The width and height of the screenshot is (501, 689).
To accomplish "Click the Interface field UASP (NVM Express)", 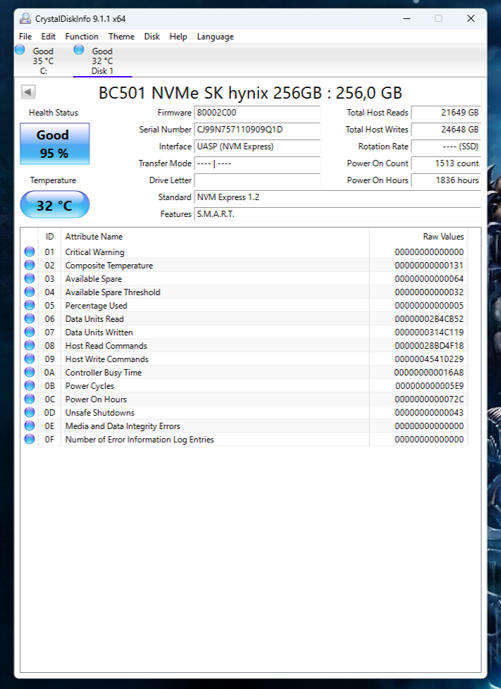I will pyautogui.click(x=257, y=146).
